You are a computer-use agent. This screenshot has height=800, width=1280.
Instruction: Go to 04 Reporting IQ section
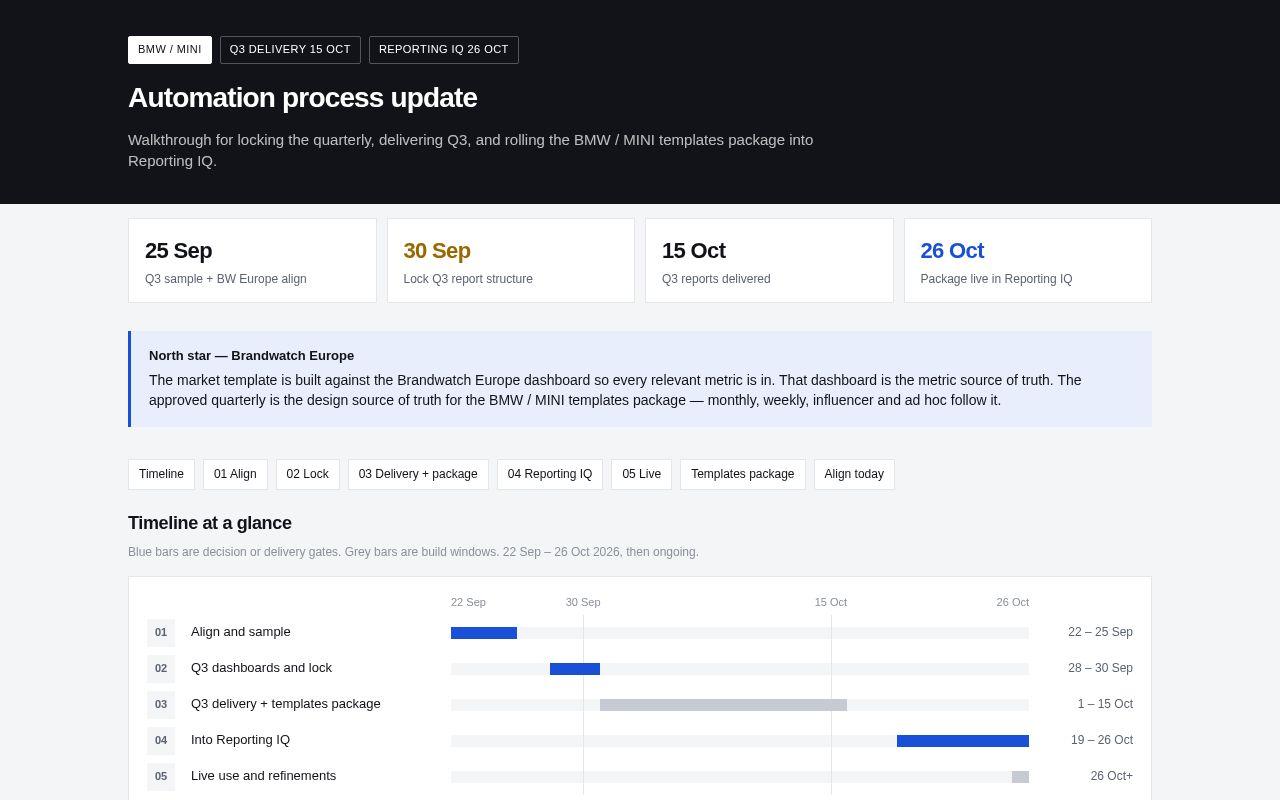point(550,474)
